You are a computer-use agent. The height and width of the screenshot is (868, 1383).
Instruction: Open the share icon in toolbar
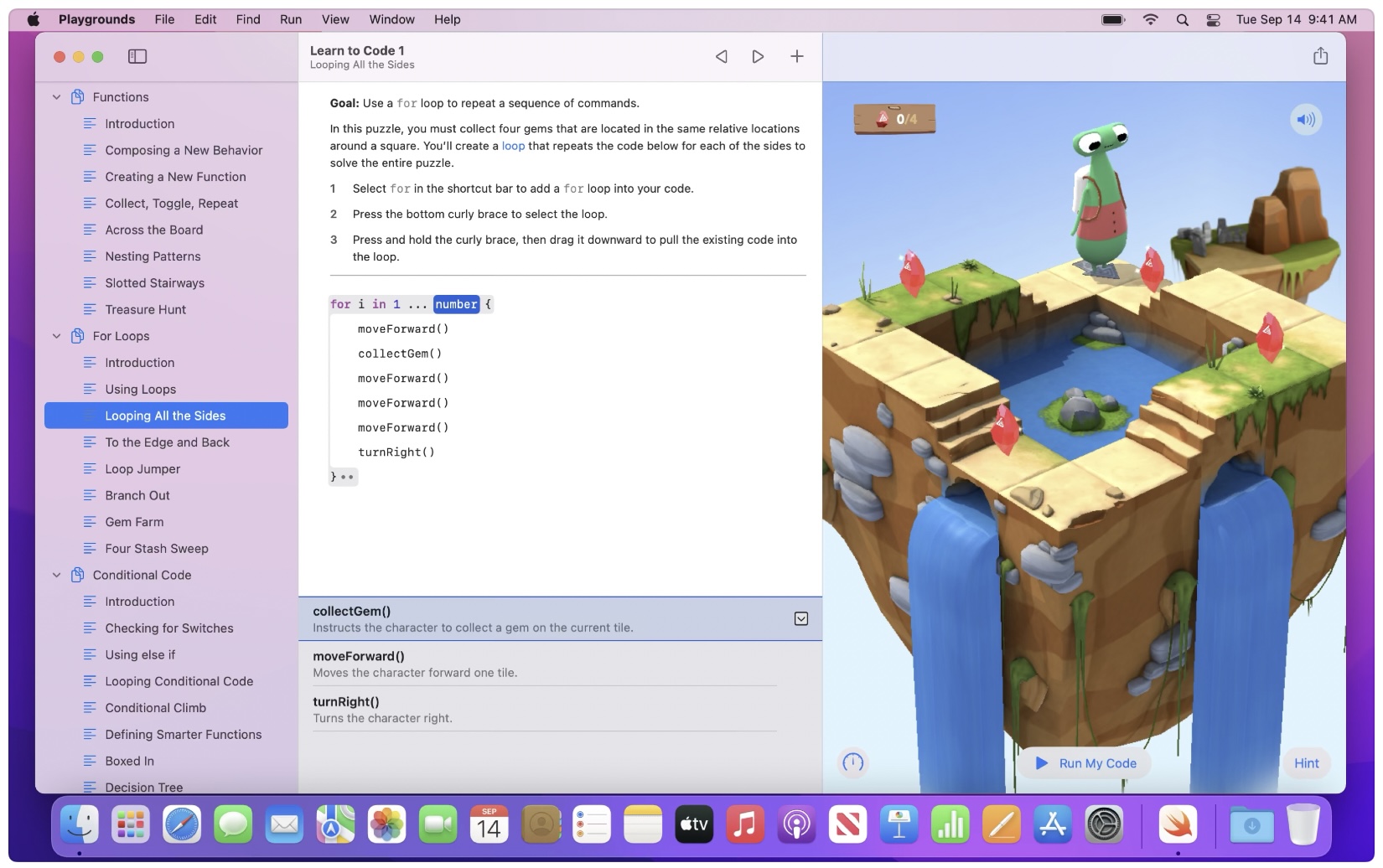[1321, 55]
